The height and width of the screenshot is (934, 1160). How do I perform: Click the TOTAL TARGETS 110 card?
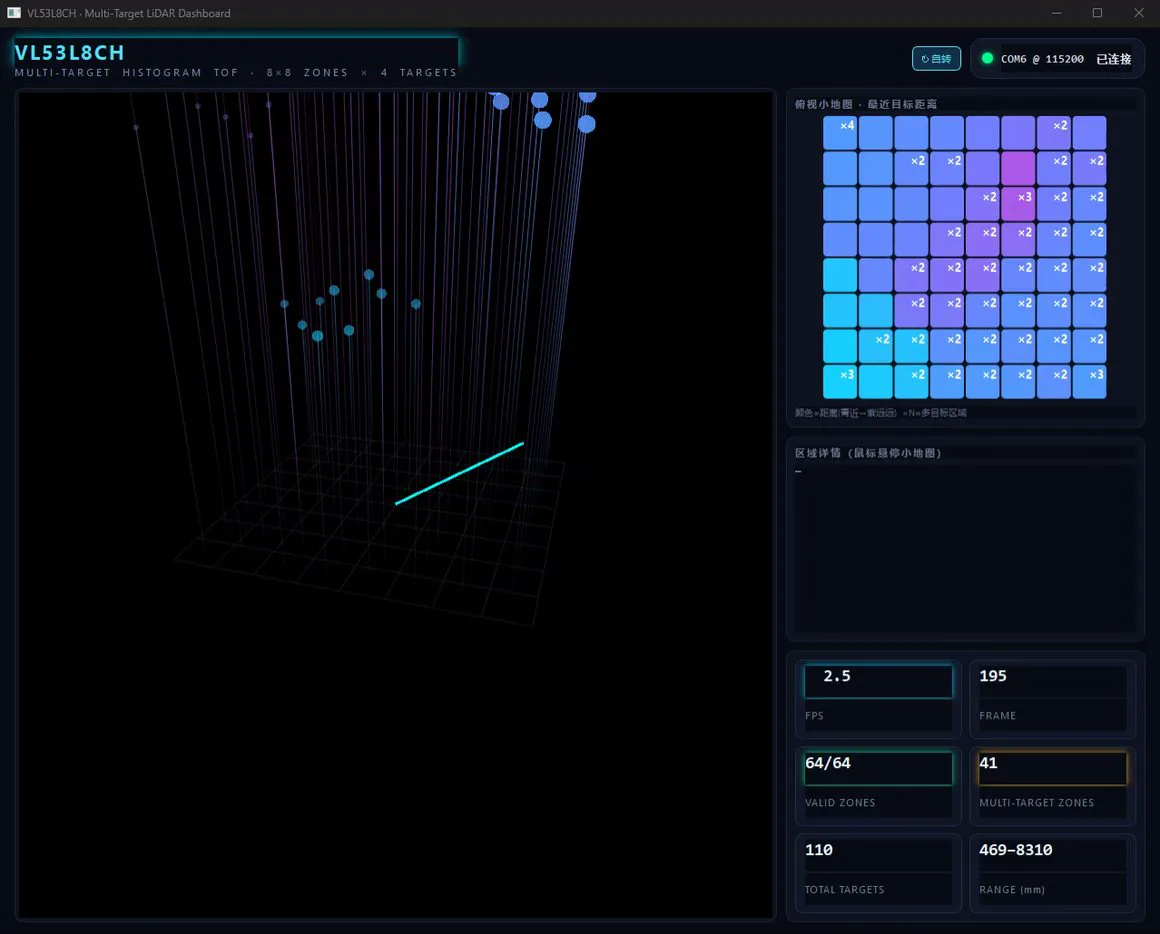click(878, 873)
